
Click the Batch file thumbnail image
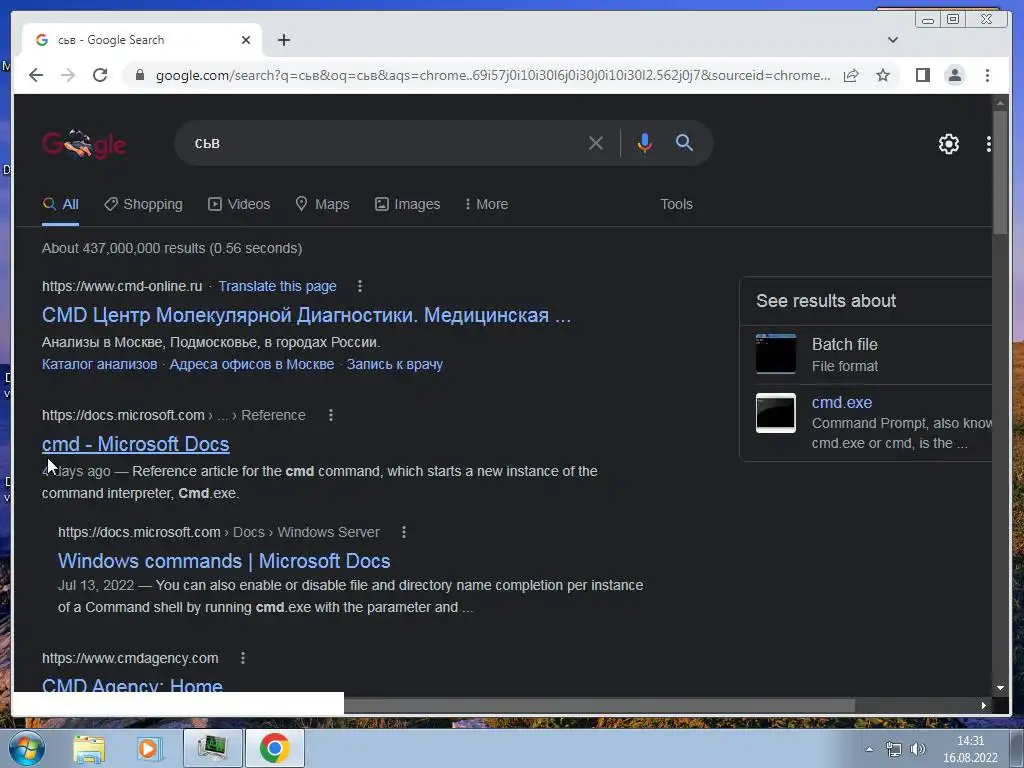[x=776, y=354]
